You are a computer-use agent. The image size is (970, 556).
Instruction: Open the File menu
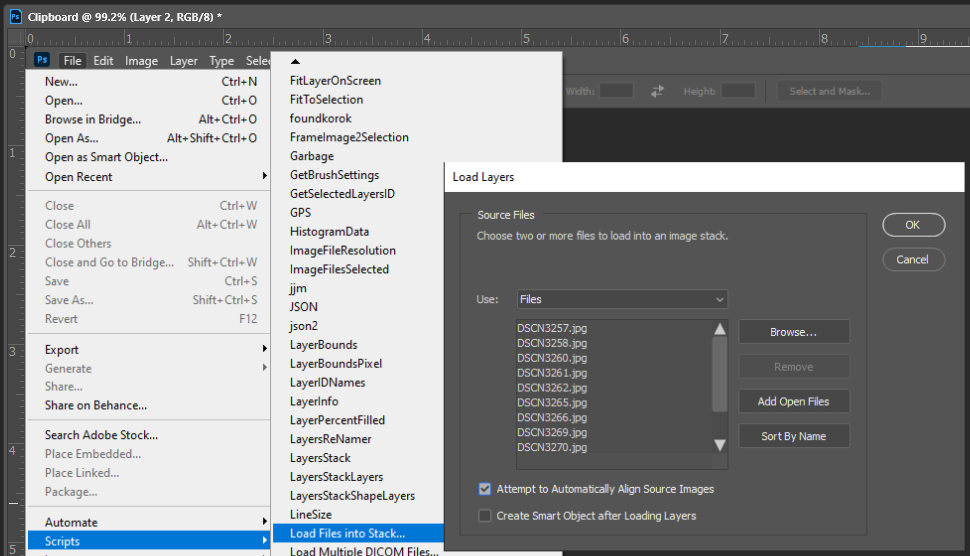point(72,61)
